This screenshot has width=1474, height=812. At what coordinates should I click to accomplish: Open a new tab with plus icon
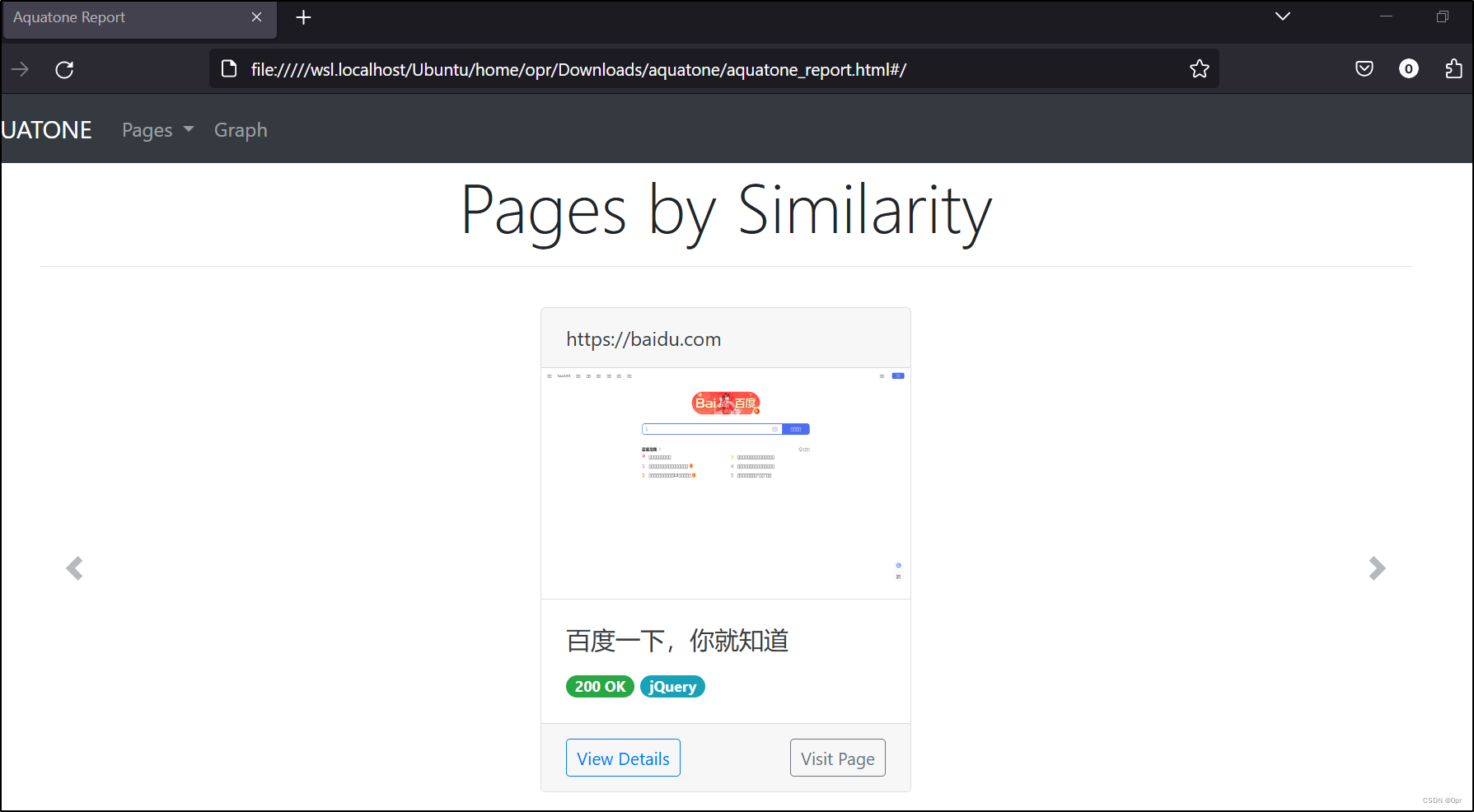coord(303,17)
